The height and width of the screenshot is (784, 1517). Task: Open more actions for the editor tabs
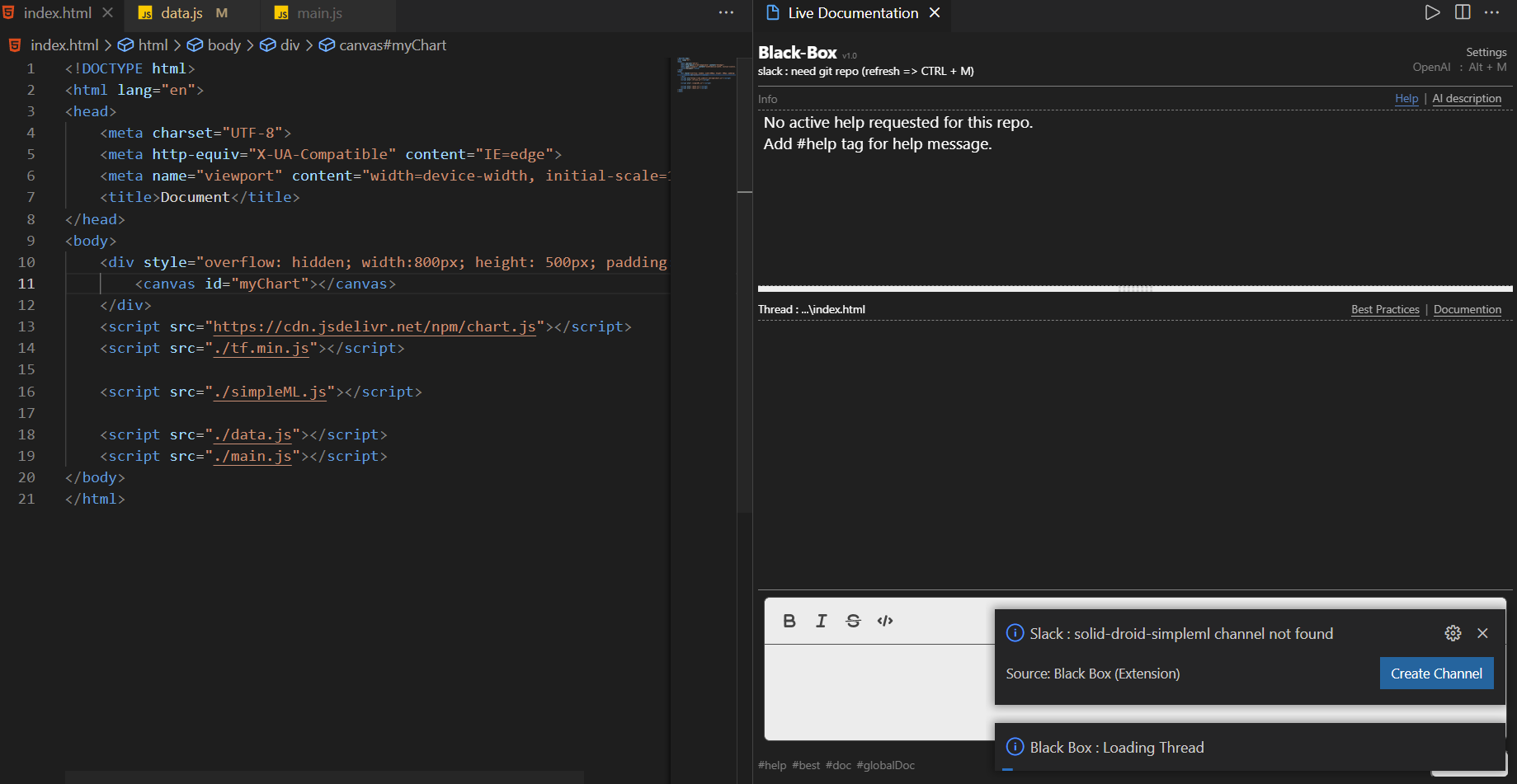click(x=726, y=12)
